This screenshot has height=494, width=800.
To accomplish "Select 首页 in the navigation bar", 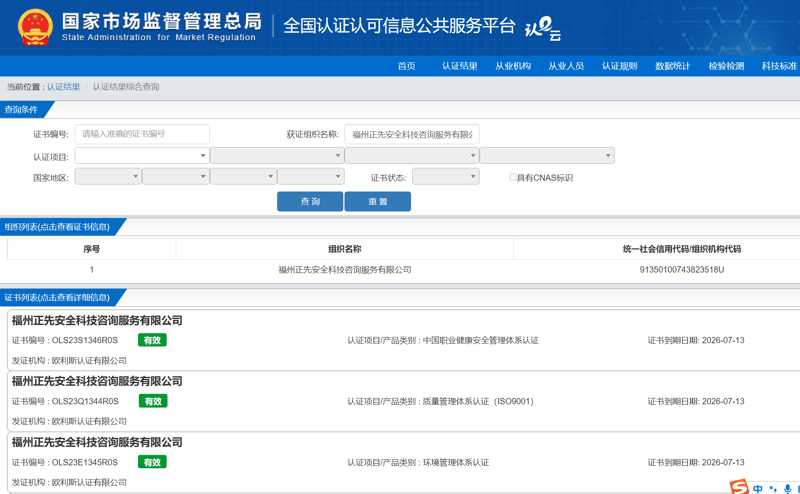I will pos(406,66).
